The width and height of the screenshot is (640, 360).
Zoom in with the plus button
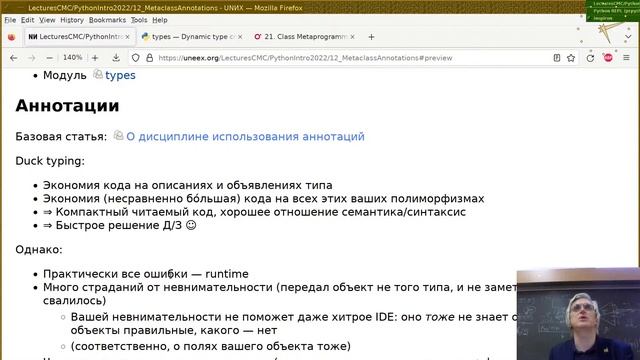[95, 58]
